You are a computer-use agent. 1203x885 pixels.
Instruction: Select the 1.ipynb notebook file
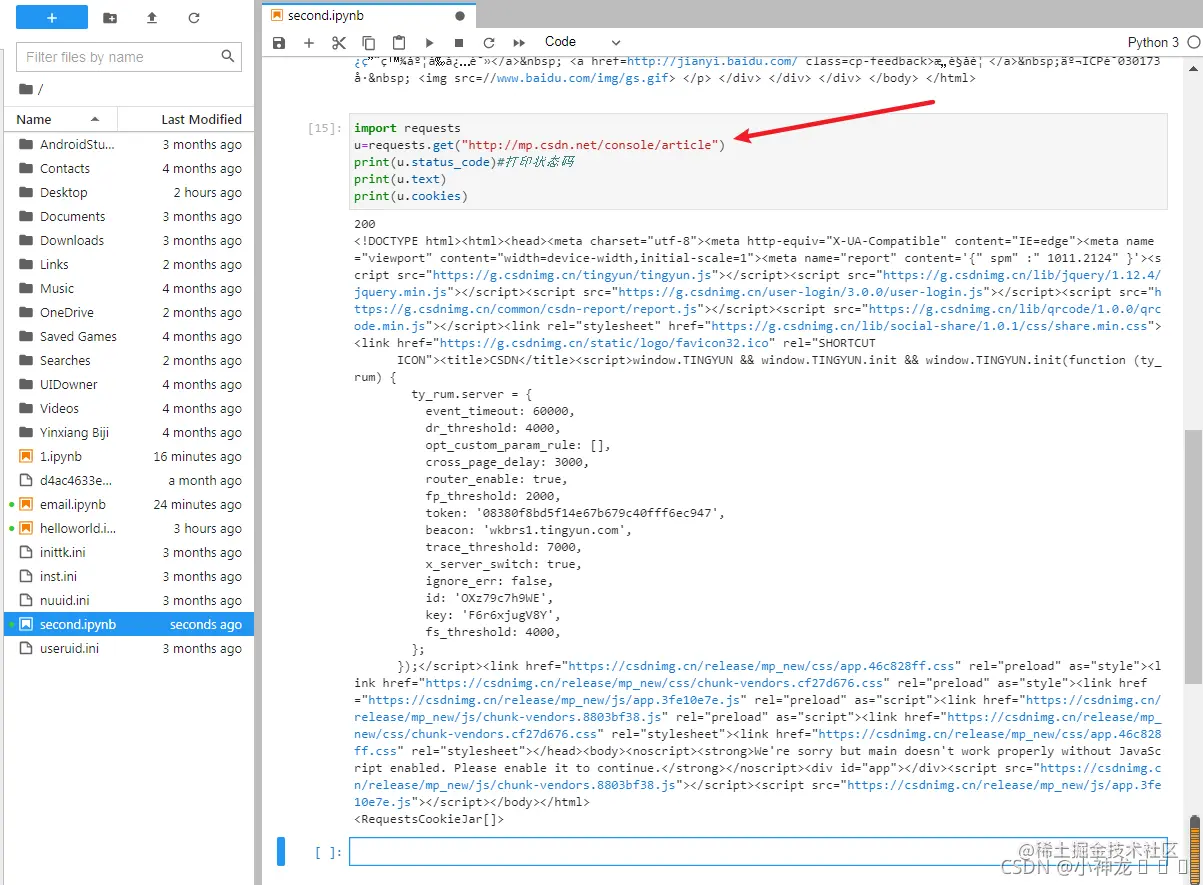tap(129, 456)
